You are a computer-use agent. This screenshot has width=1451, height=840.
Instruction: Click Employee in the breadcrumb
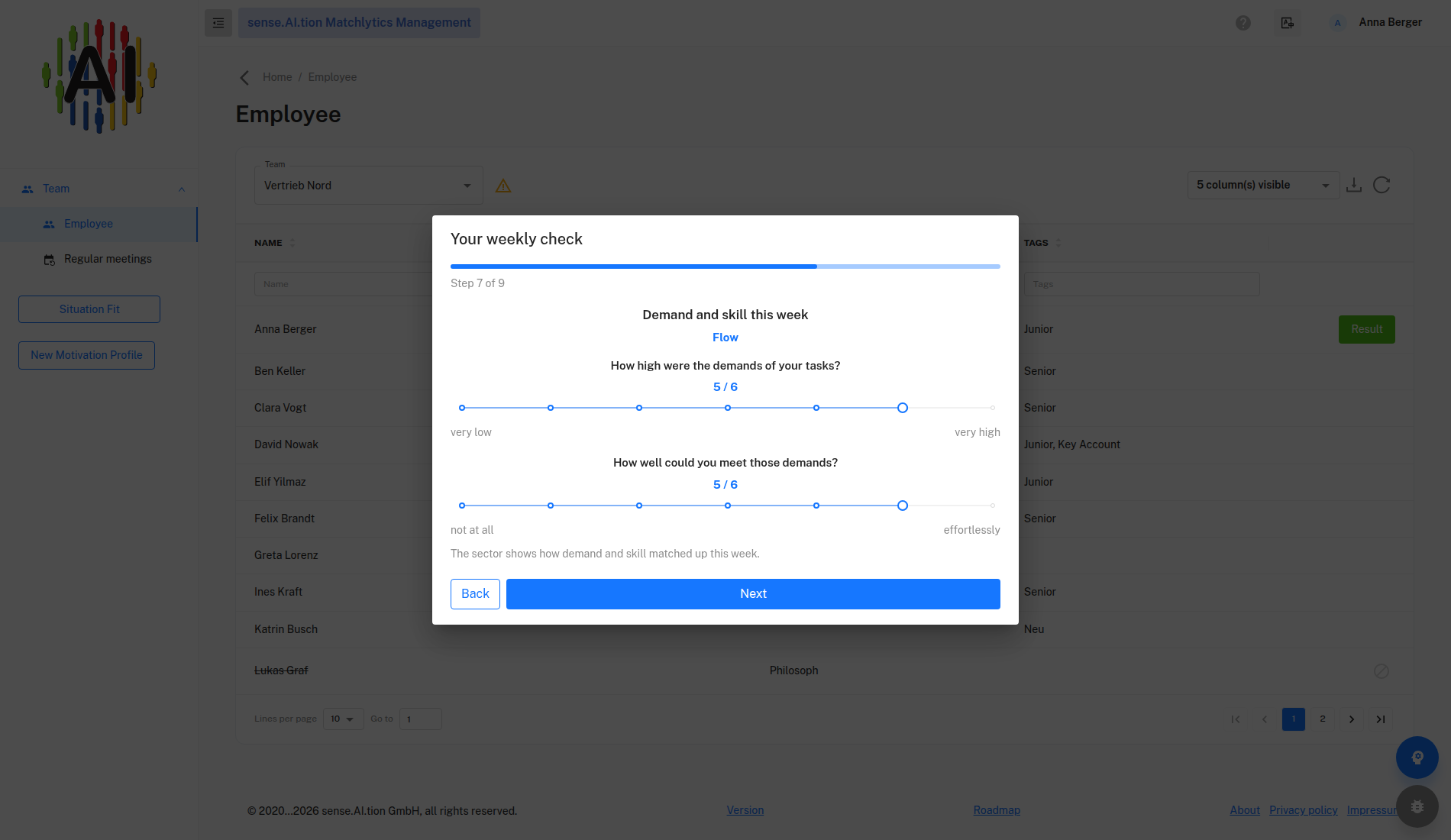(332, 77)
